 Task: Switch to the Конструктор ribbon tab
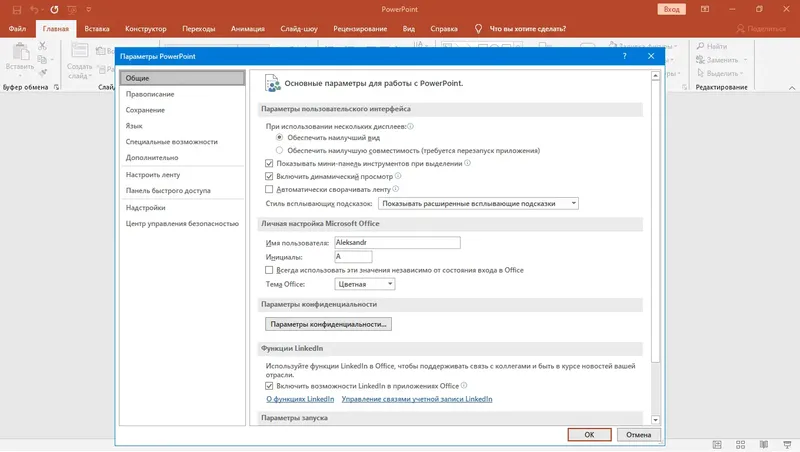click(x=145, y=29)
